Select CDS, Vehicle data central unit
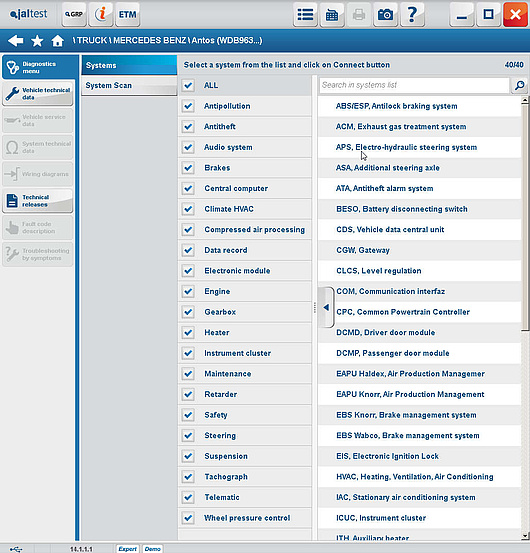 coord(420,230)
